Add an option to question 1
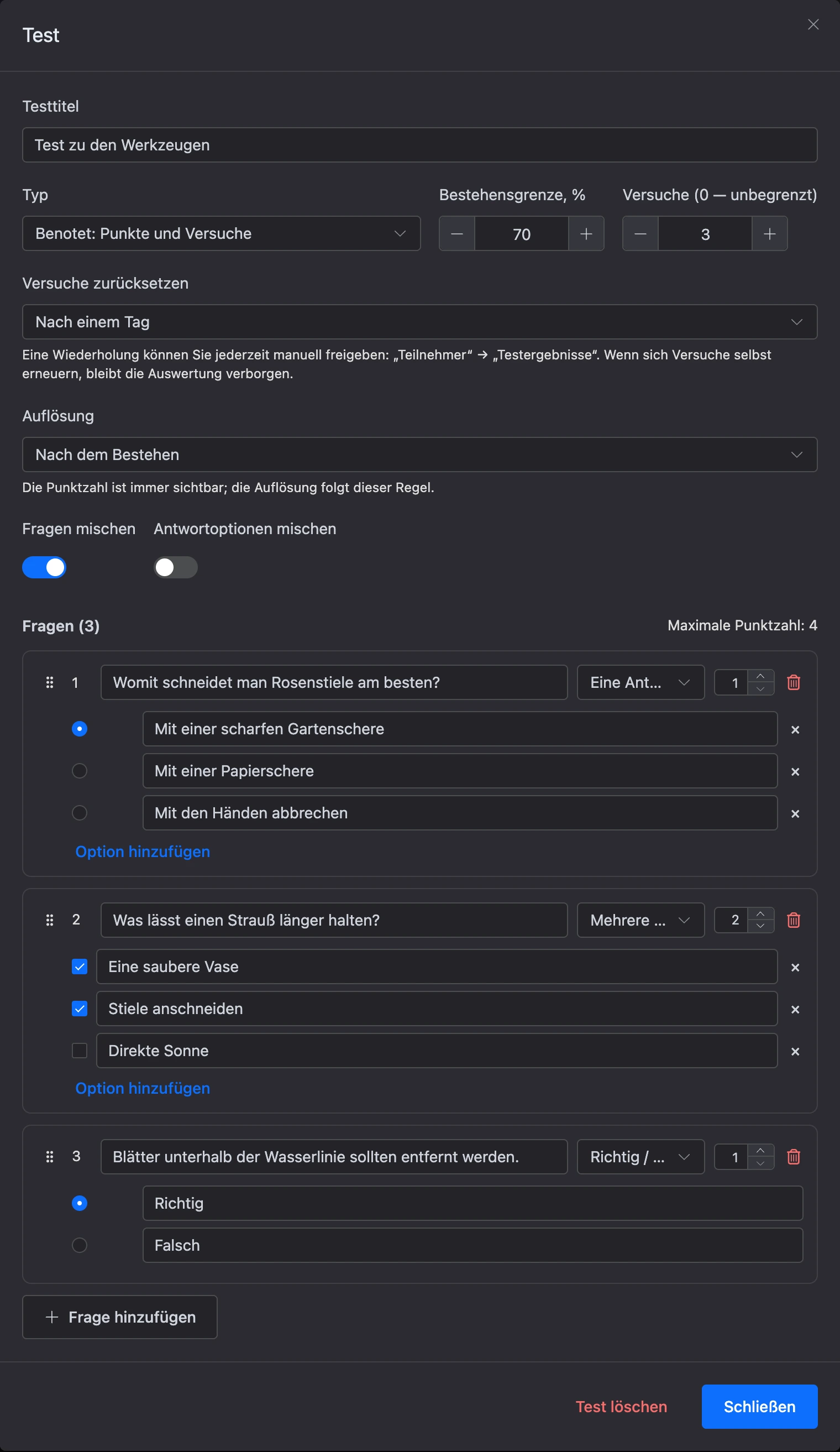Viewport: 840px width, 1452px height. pyautogui.click(x=143, y=852)
